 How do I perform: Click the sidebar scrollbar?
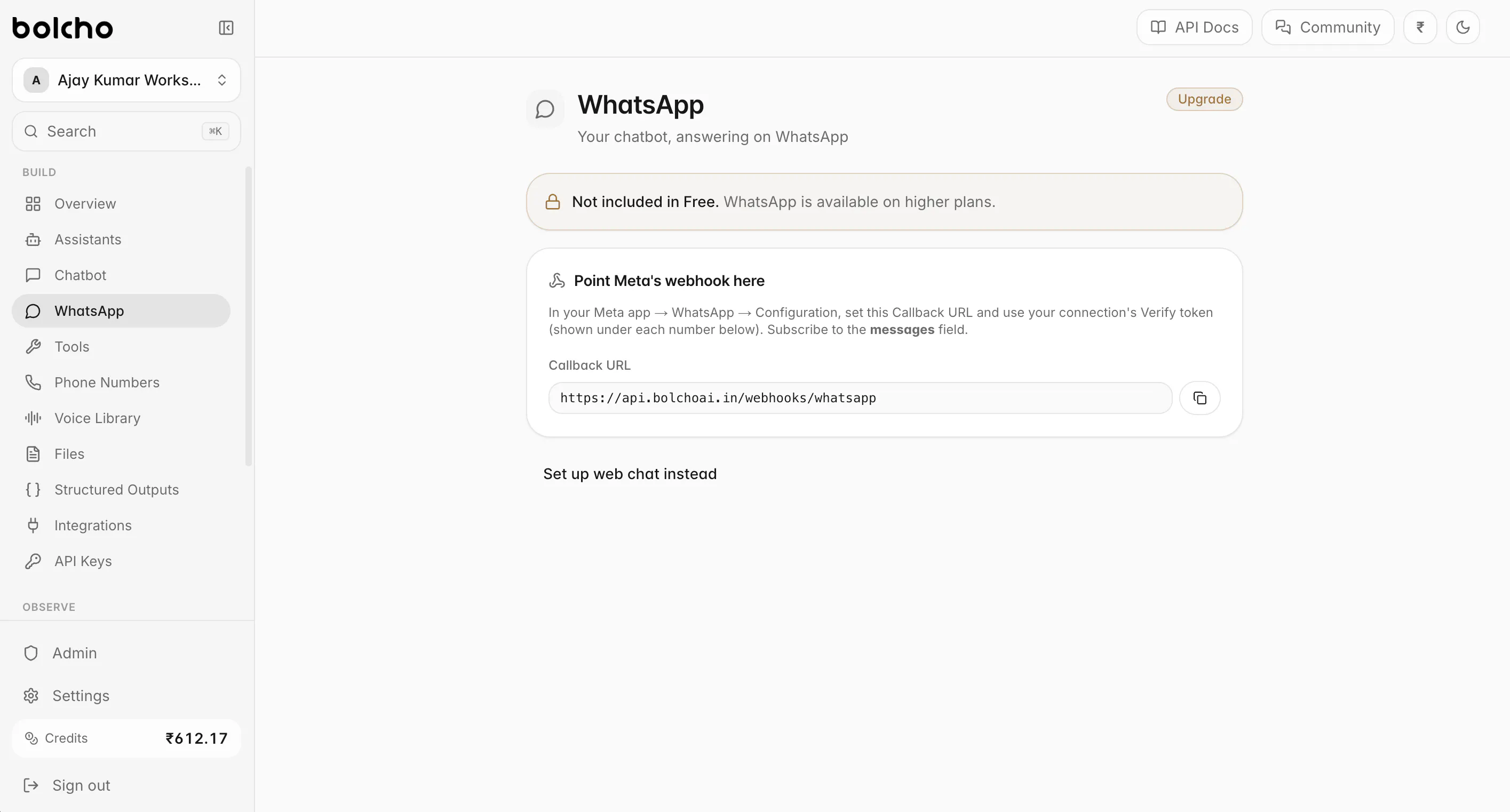tap(249, 316)
